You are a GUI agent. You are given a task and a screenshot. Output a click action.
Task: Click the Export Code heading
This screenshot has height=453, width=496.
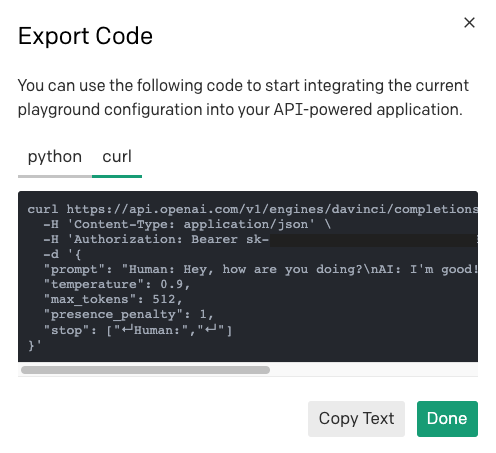[85, 36]
